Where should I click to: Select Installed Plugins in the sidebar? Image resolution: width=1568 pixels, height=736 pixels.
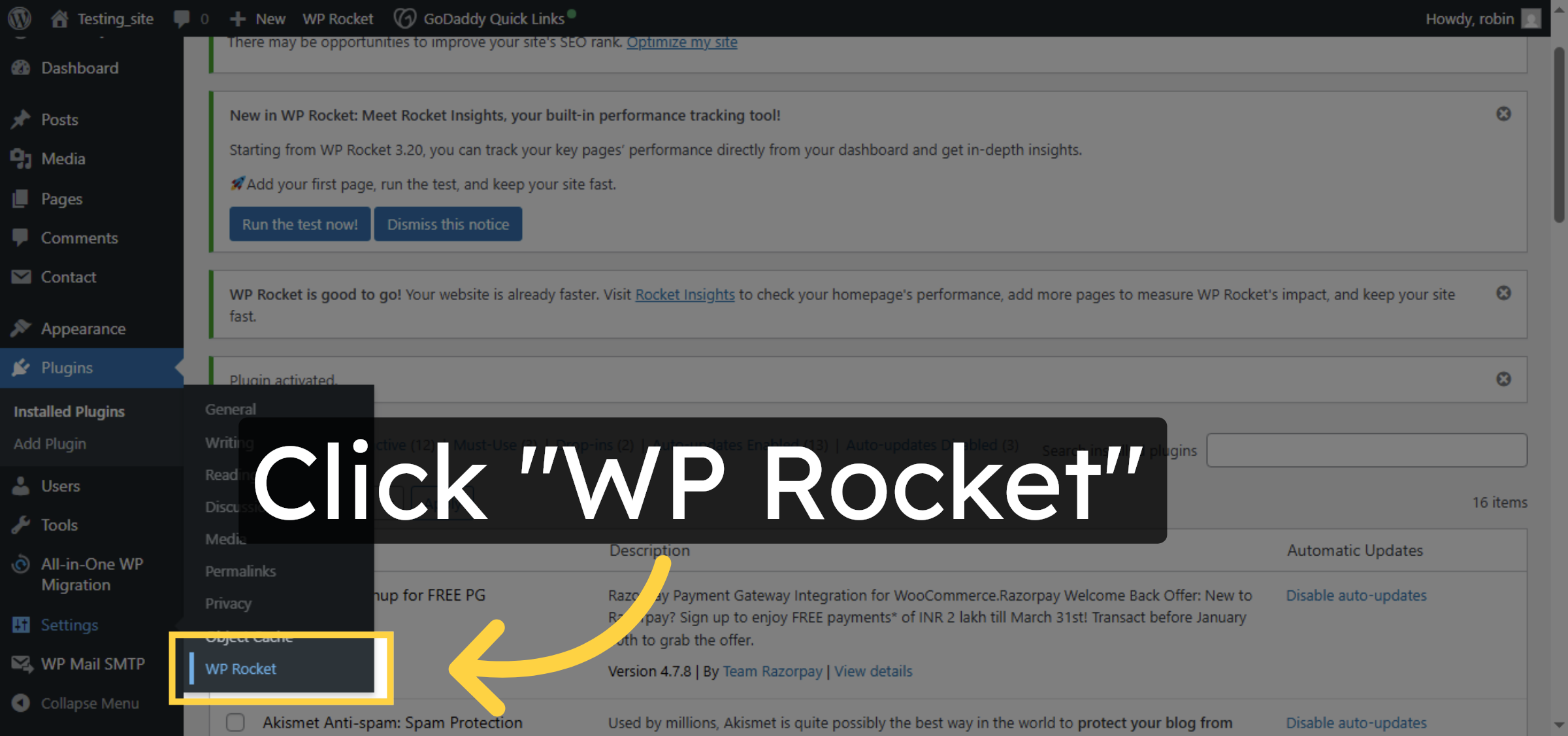[69, 410]
